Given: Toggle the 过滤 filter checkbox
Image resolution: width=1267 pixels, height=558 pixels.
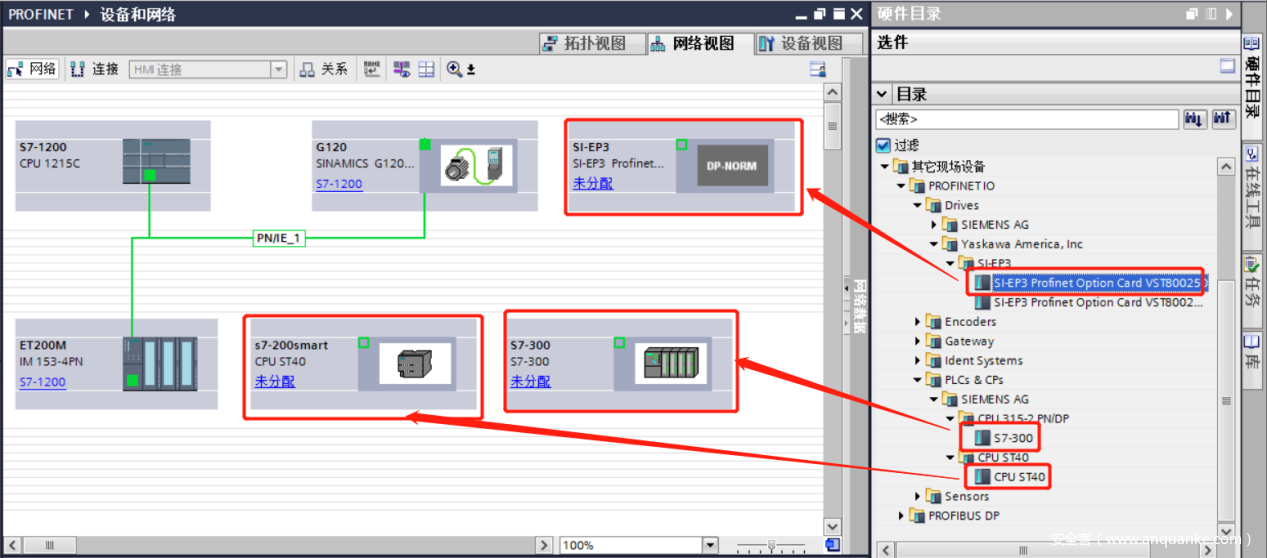Looking at the screenshot, I should (x=883, y=145).
